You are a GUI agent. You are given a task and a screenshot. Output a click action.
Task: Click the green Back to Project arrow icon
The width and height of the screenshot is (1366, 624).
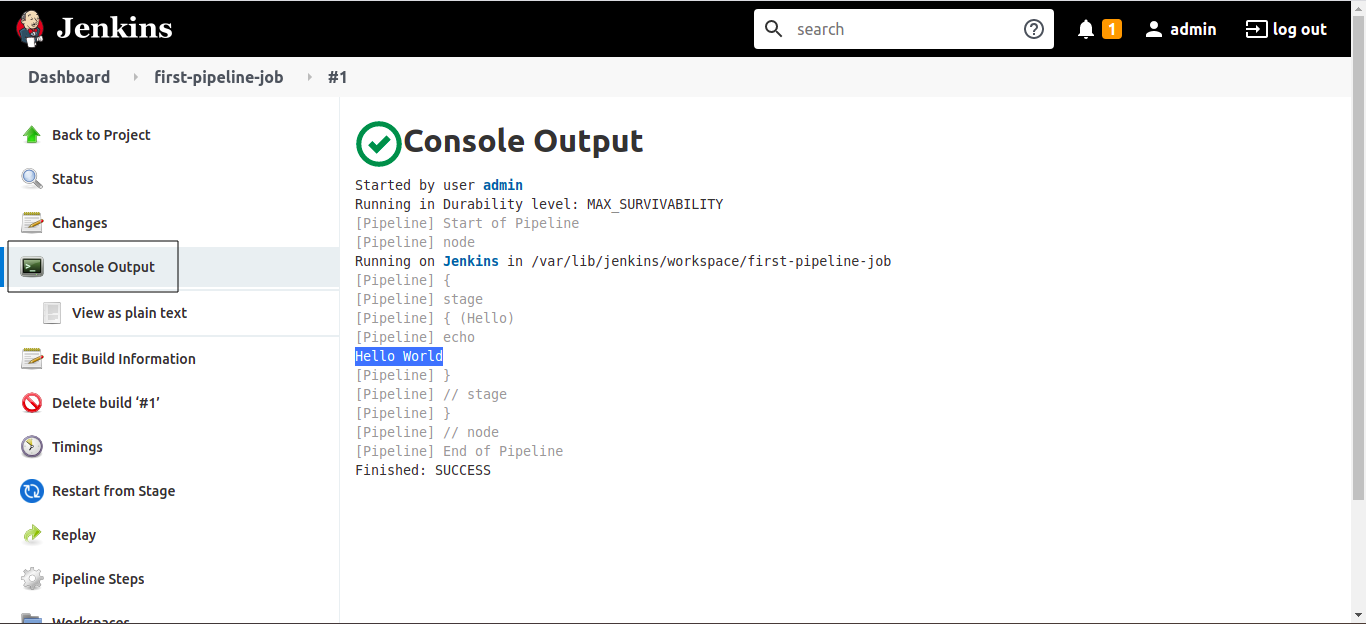pyautogui.click(x=32, y=135)
